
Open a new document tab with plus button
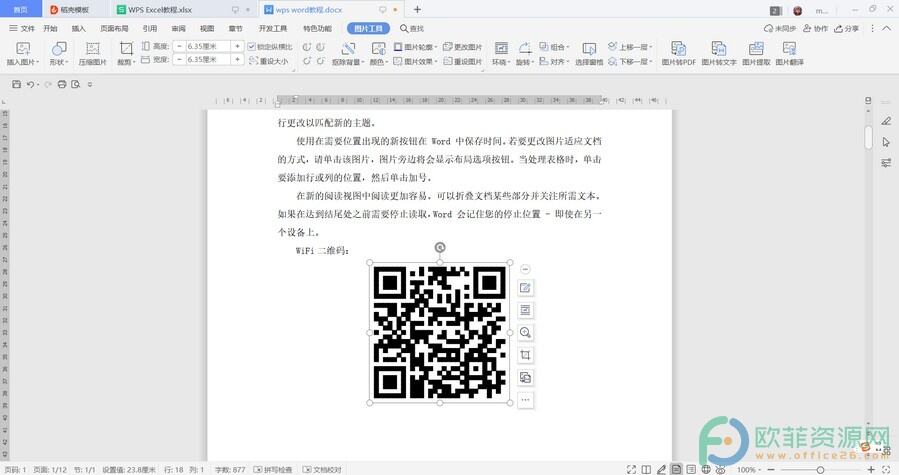(x=417, y=10)
